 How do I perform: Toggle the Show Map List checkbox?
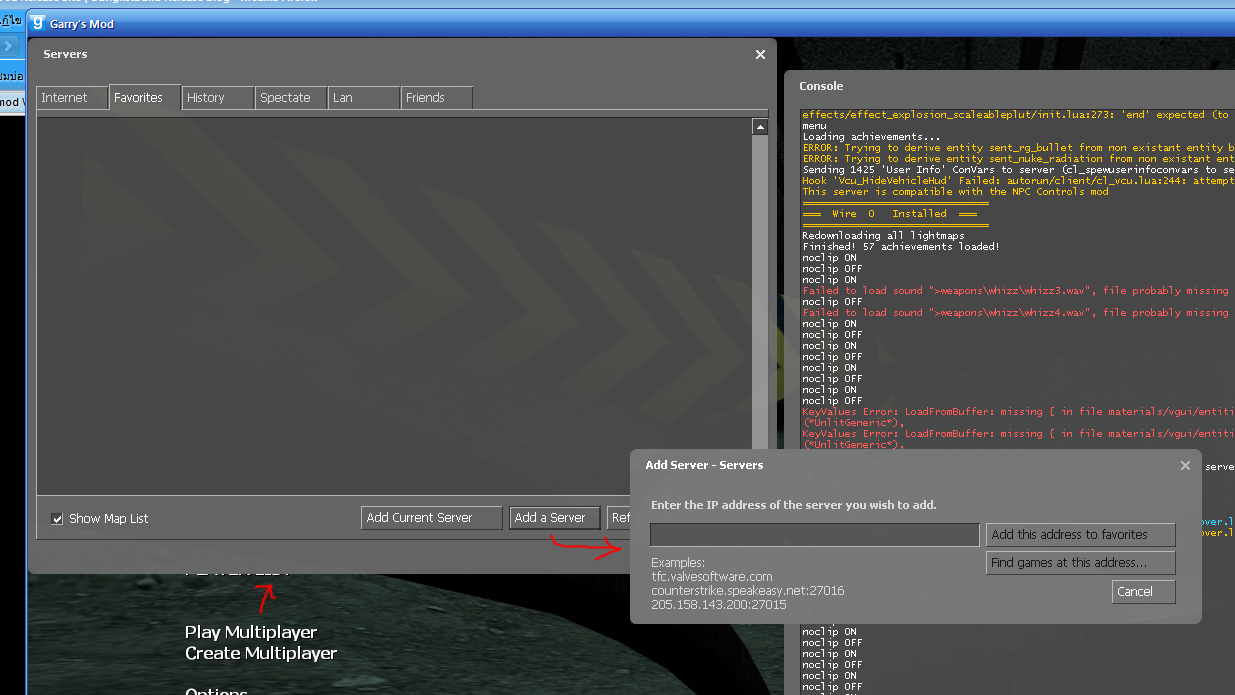point(57,518)
